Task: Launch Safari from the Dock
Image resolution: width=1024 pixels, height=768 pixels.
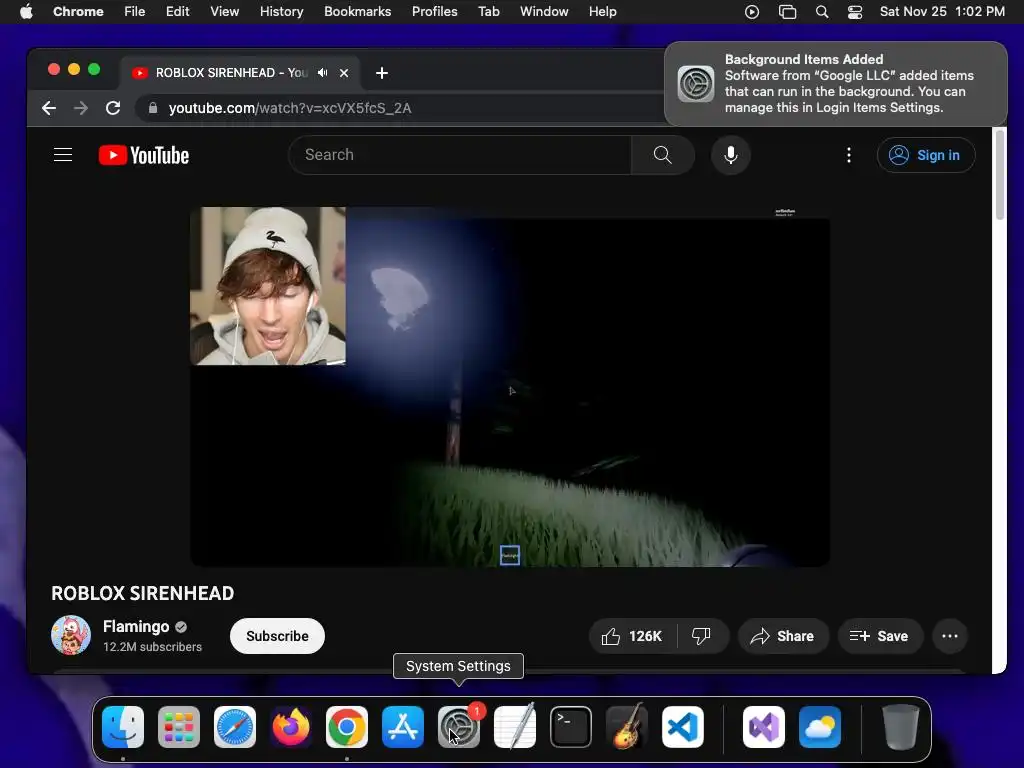Action: pyautogui.click(x=235, y=727)
